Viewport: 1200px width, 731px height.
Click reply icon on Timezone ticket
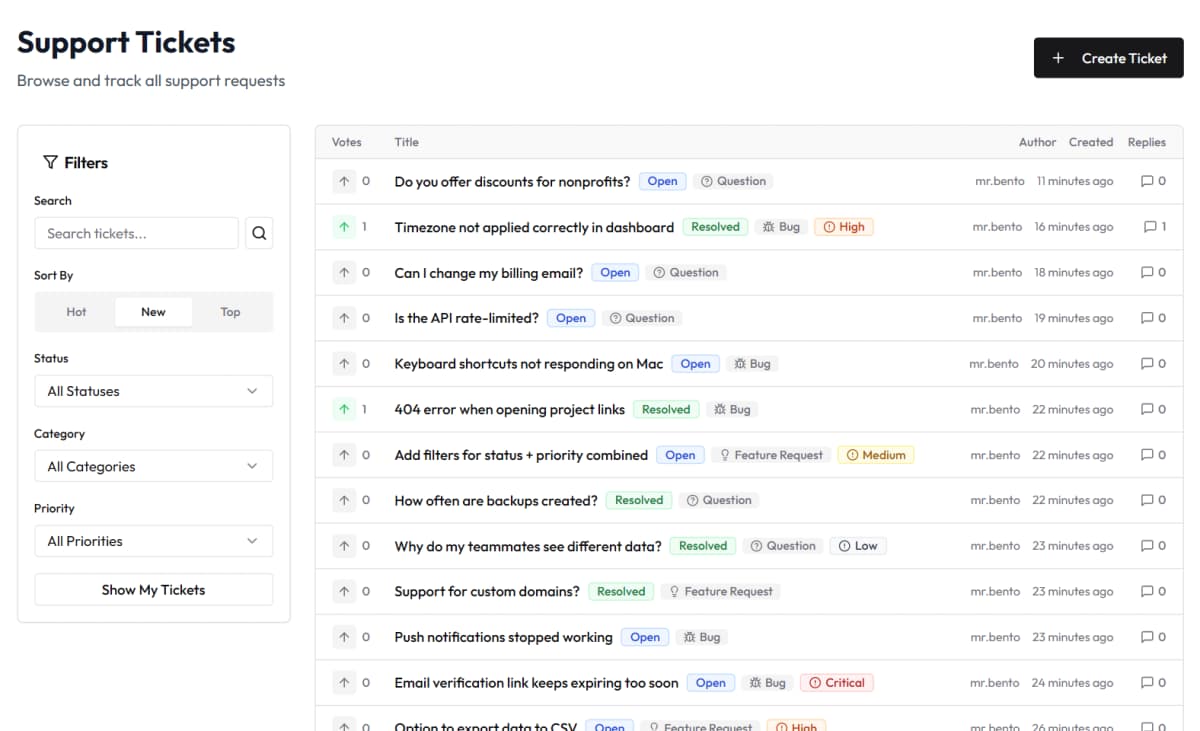point(1149,227)
